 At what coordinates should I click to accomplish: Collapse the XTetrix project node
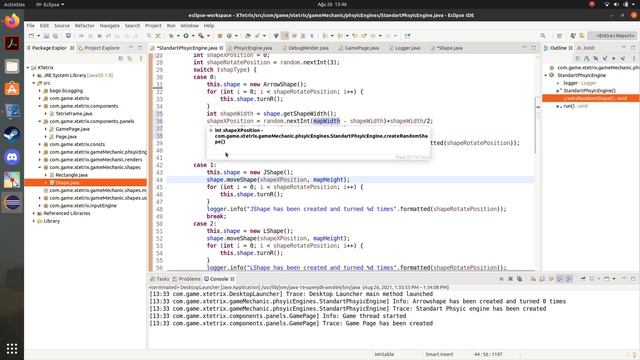pos(28,68)
